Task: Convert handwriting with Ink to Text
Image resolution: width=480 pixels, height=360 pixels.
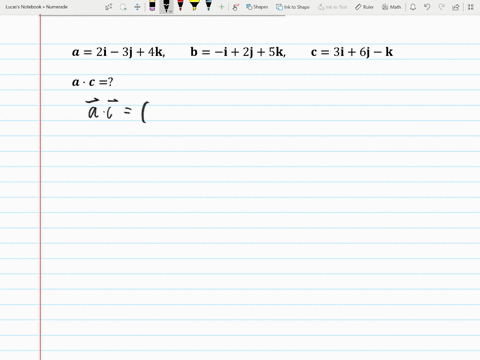Action: (332, 7)
